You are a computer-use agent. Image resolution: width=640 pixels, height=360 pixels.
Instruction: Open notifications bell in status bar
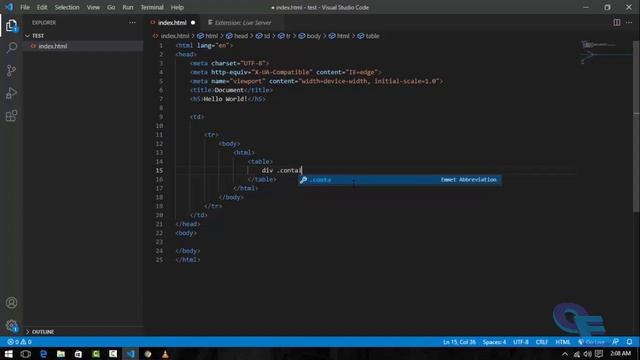click(629, 342)
